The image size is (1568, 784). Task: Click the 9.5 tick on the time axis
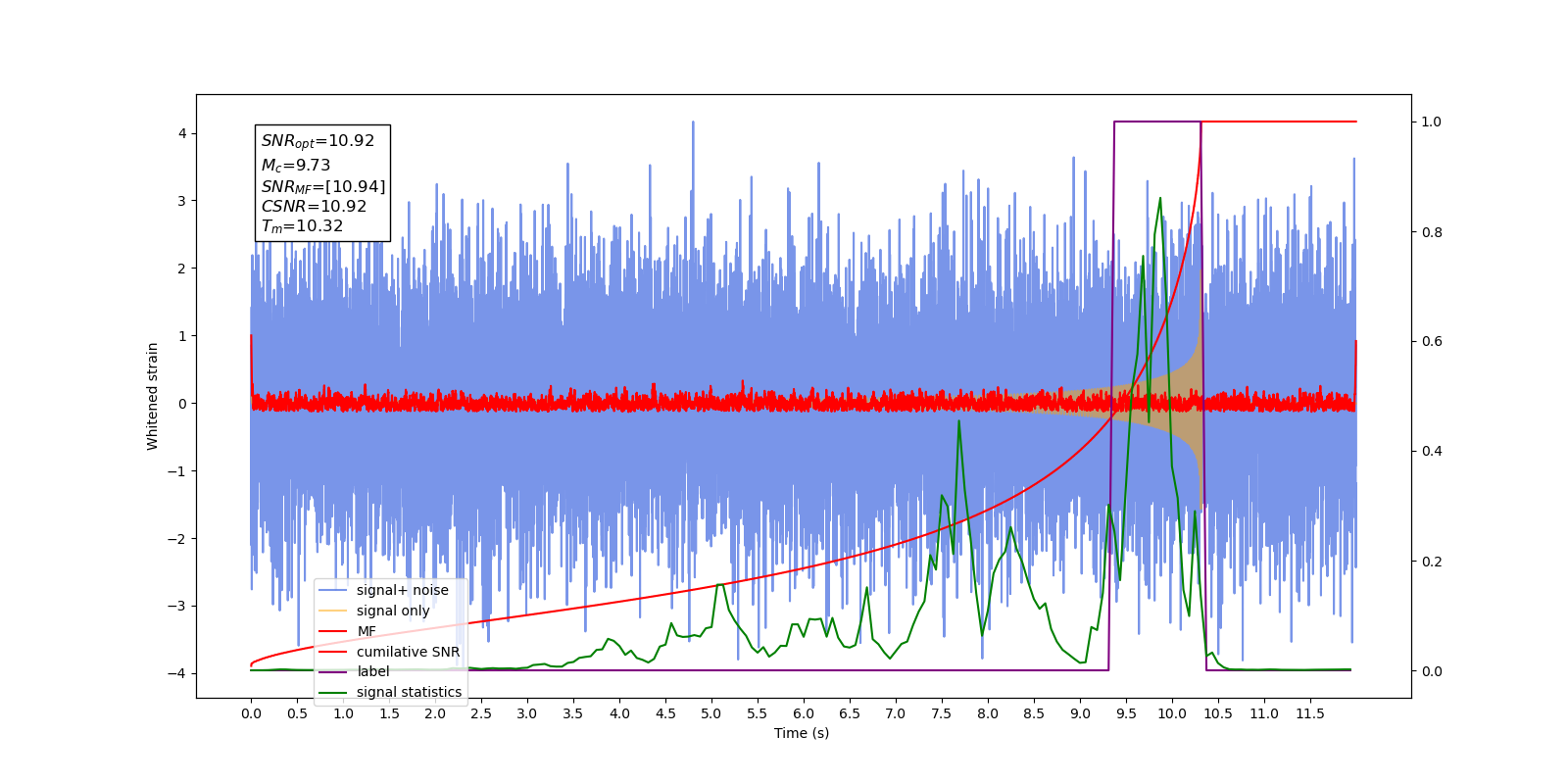click(1126, 713)
